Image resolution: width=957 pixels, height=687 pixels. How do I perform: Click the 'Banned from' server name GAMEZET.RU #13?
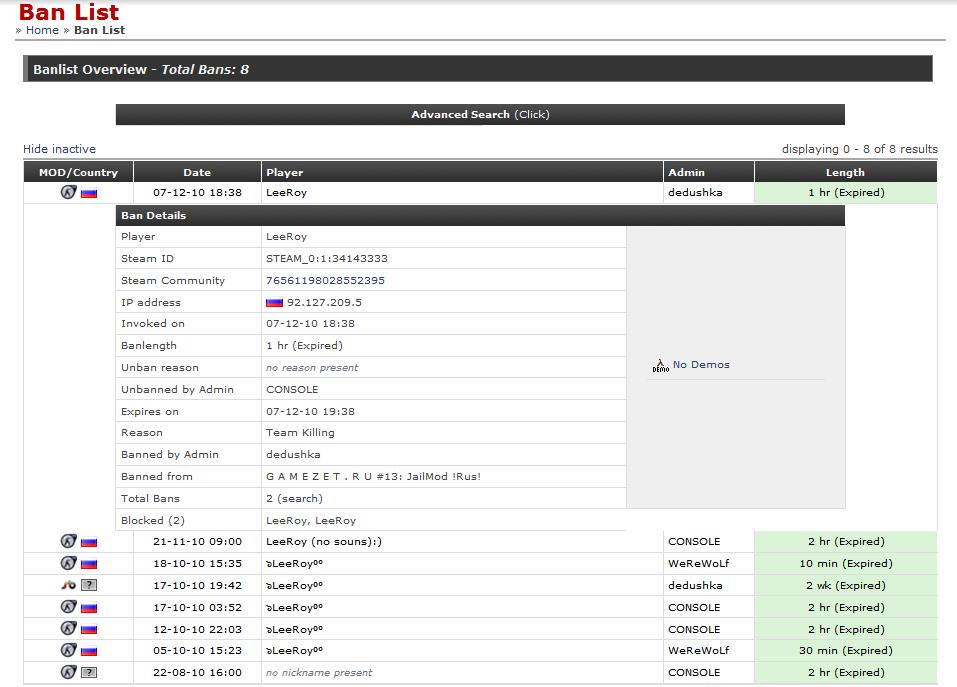click(373, 477)
